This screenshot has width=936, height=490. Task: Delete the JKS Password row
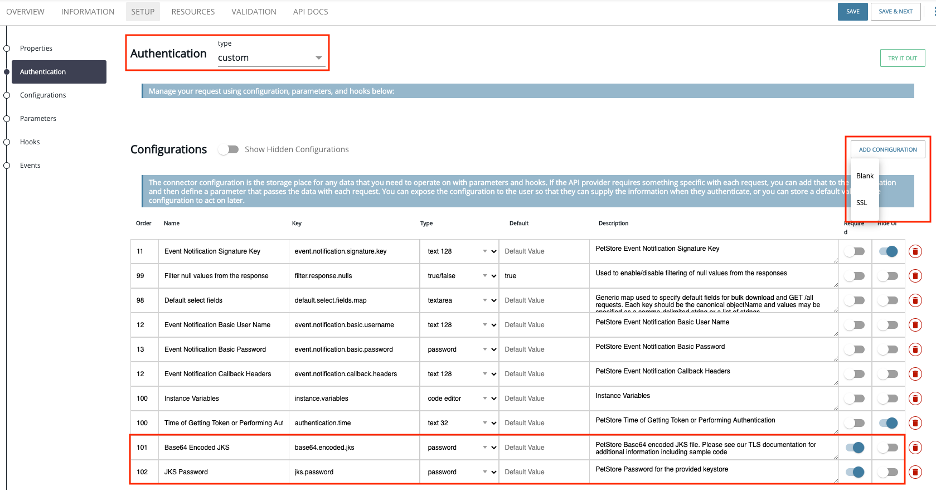tap(915, 471)
